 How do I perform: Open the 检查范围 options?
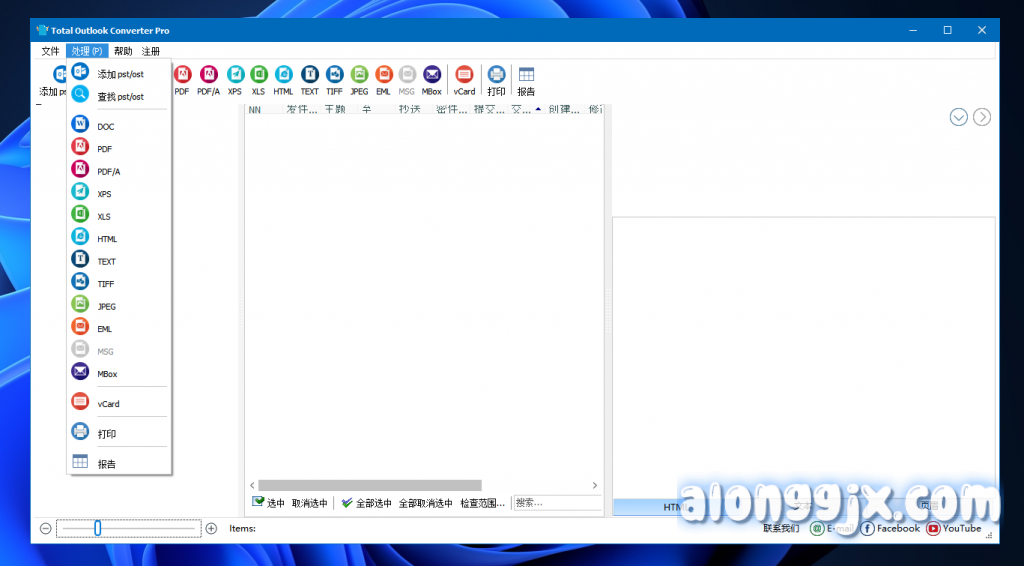(482, 503)
